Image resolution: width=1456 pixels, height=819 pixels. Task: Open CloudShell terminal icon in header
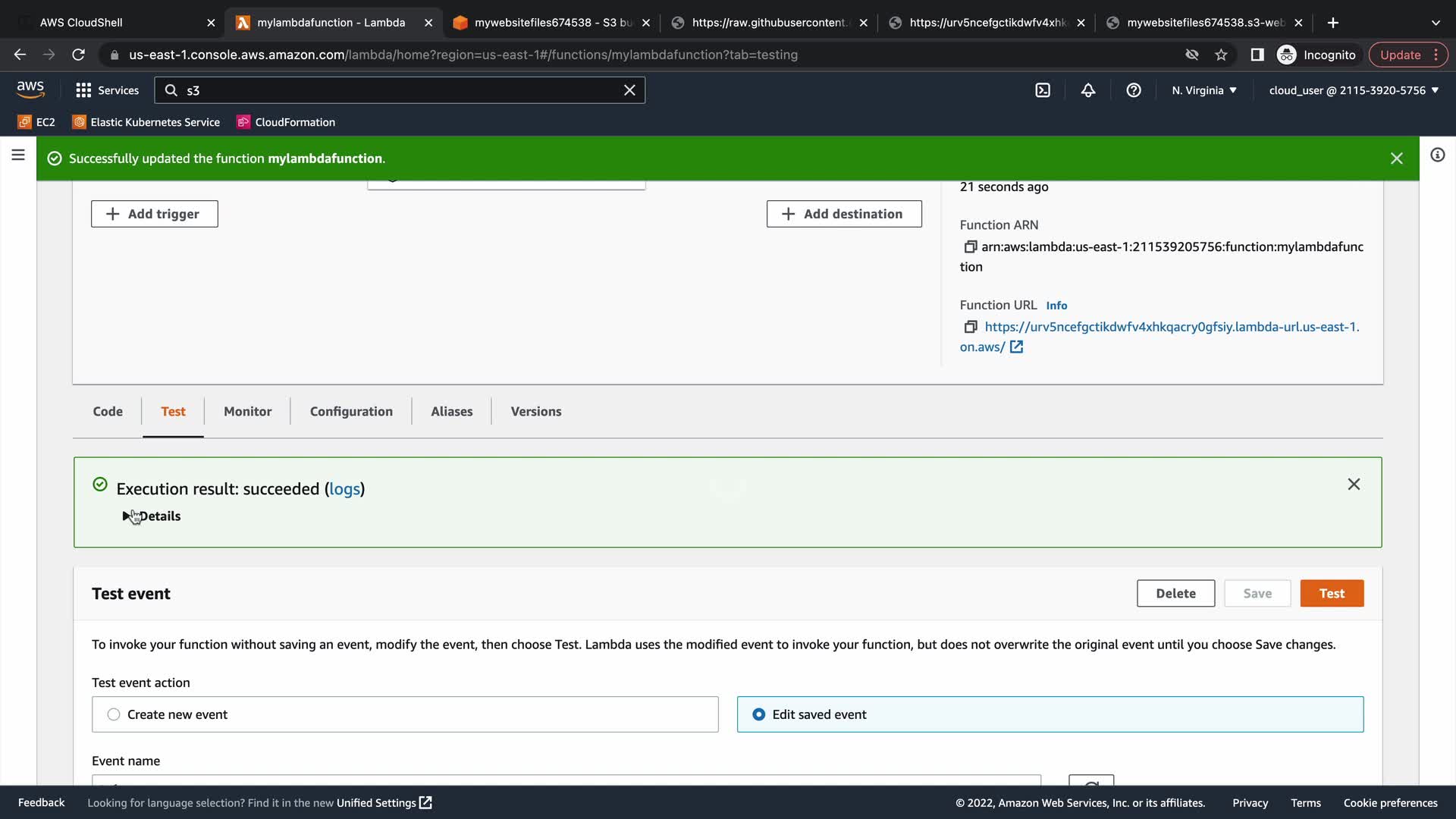point(1043,90)
